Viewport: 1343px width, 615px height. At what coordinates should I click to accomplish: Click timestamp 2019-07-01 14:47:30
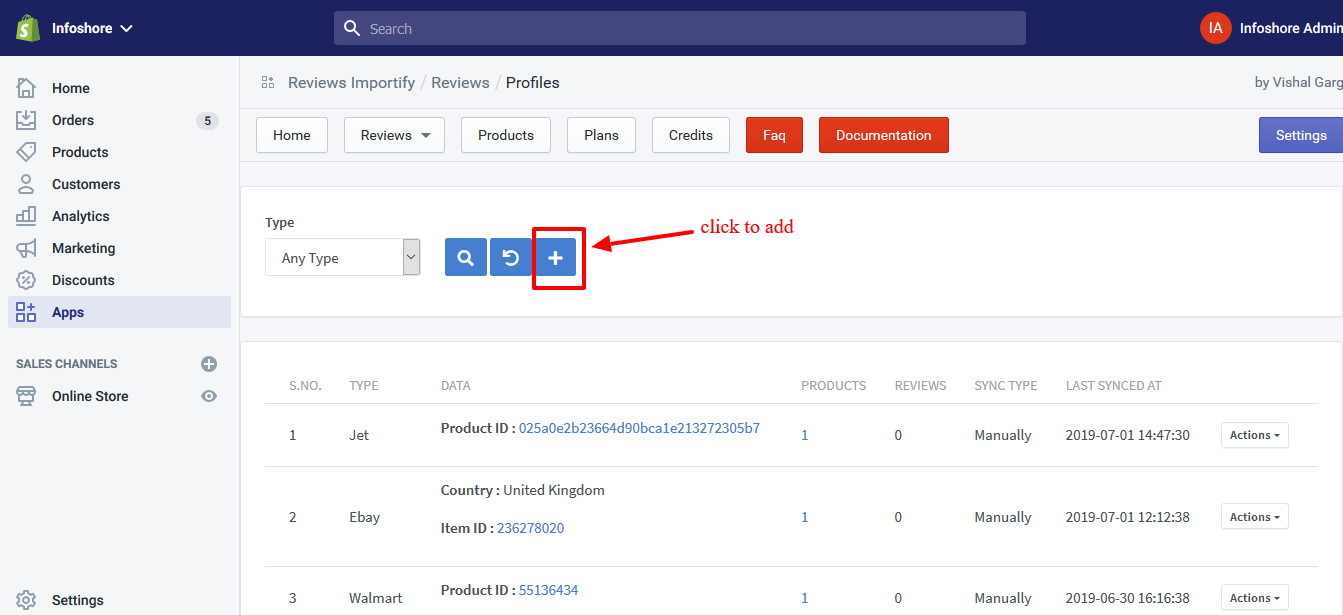click(x=1127, y=435)
